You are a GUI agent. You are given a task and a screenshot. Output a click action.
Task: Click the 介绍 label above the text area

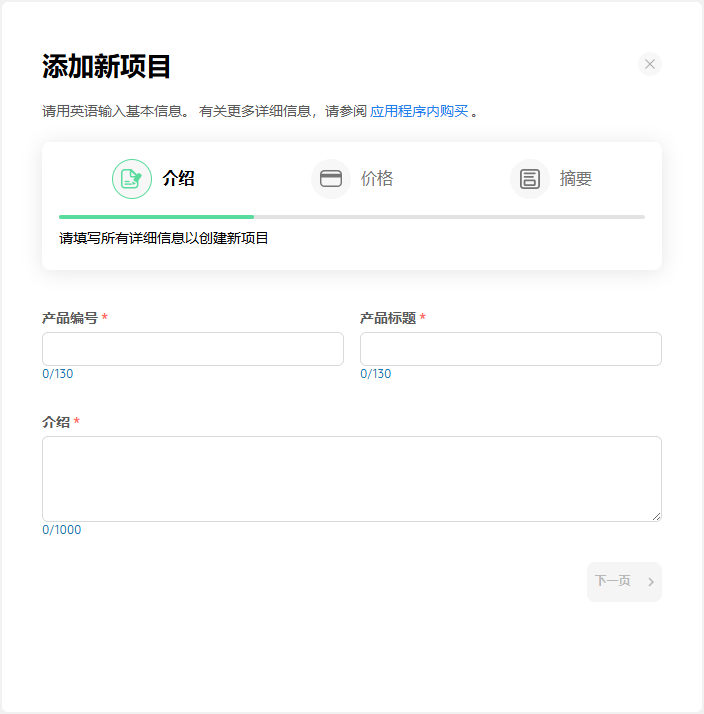pyautogui.click(x=56, y=422)
